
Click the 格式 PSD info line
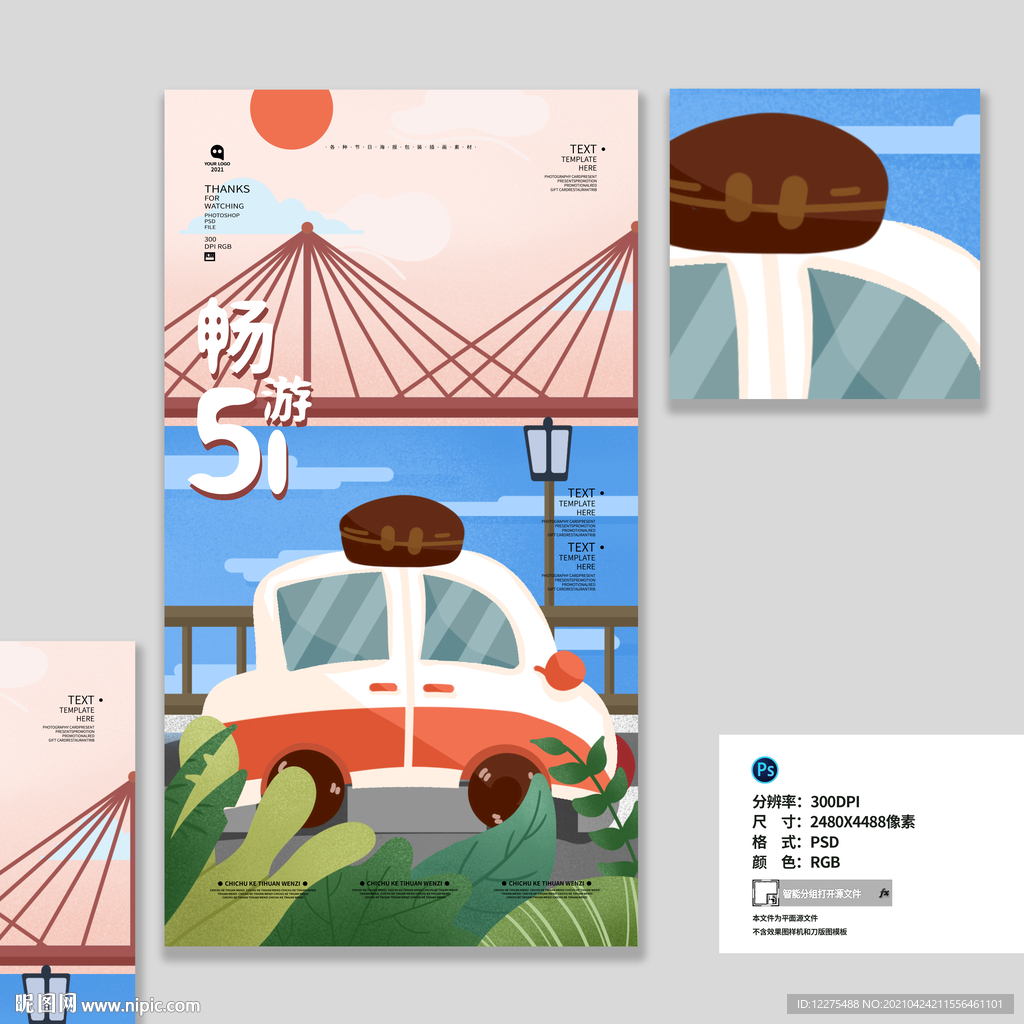point(796,842)
